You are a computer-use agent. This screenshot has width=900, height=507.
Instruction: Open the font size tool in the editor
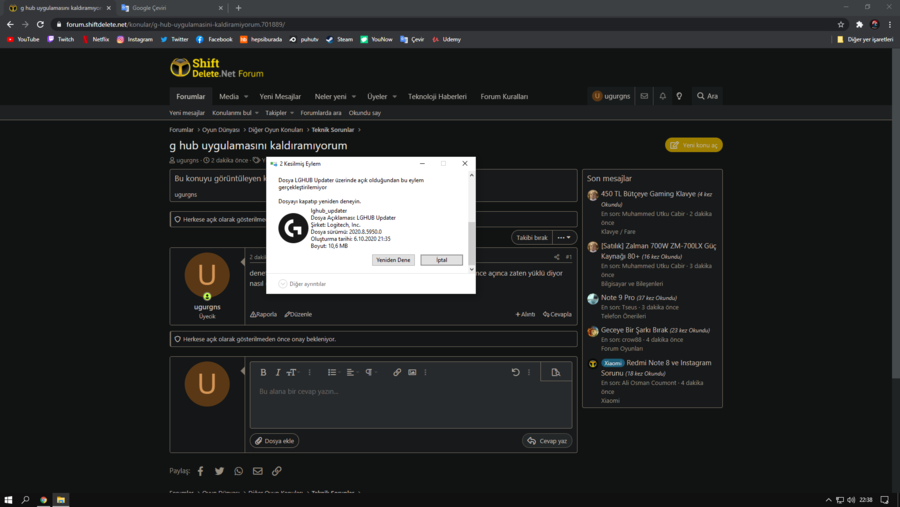292,372
